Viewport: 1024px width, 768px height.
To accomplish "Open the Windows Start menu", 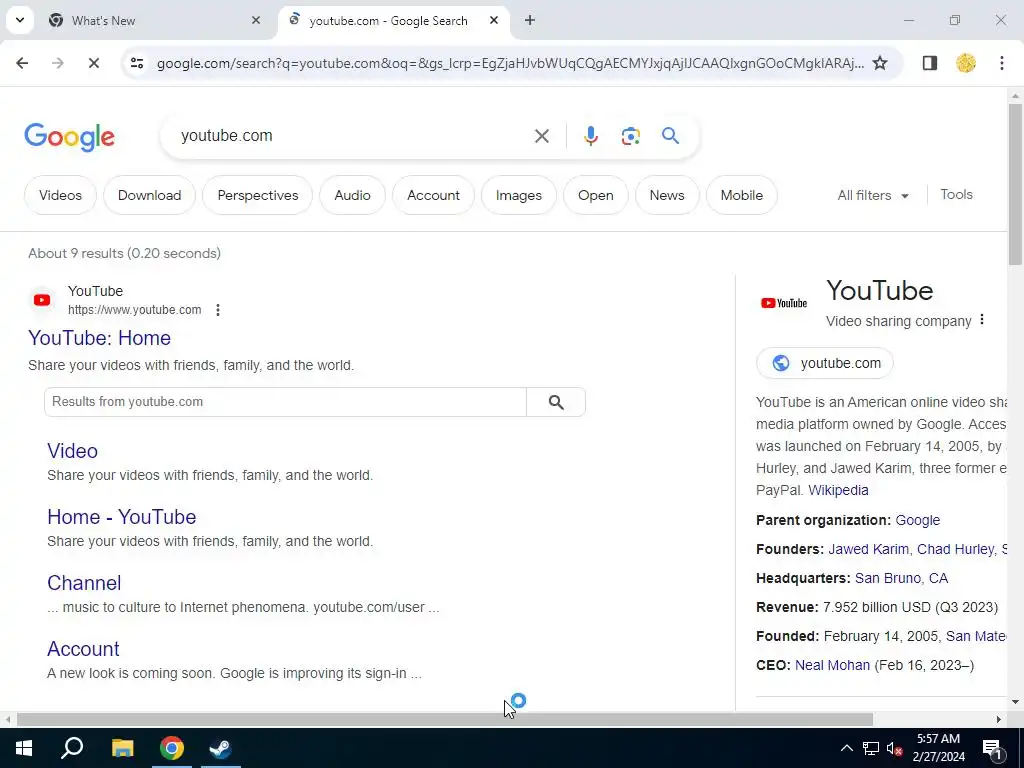I will click(24, 748).
